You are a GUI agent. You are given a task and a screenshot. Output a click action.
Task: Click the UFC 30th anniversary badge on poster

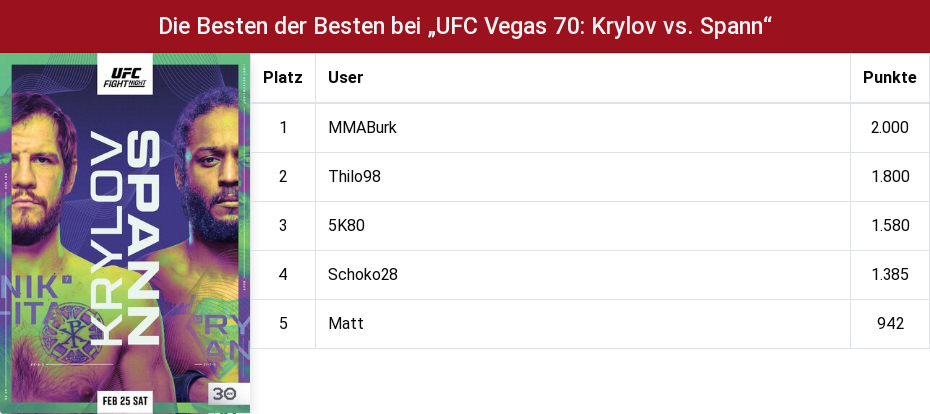(225, 393)
